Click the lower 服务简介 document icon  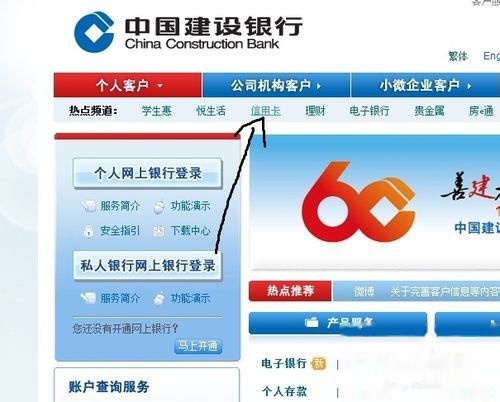point(89,298)
